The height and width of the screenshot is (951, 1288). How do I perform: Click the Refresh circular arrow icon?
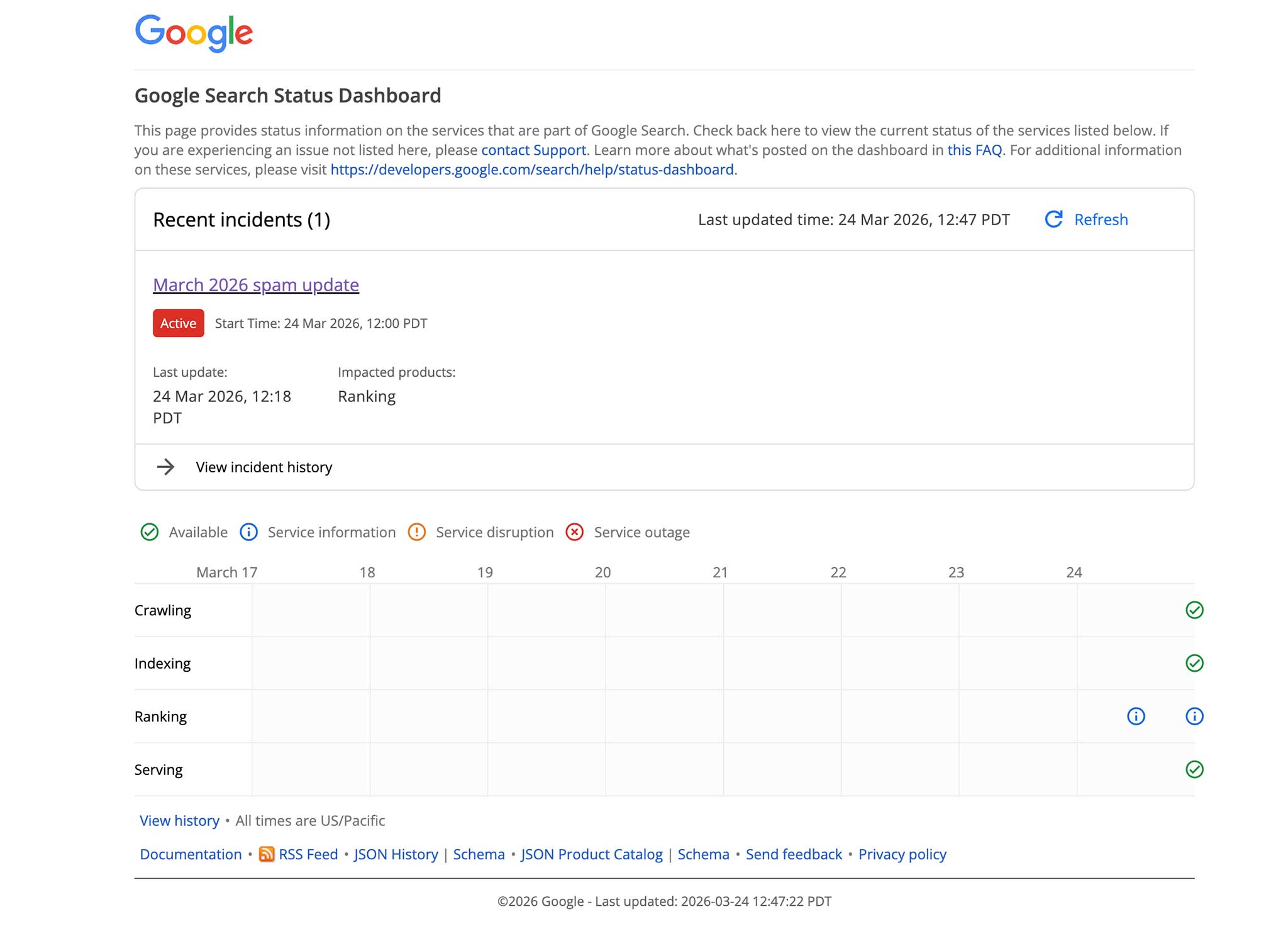pos(1053,220)
